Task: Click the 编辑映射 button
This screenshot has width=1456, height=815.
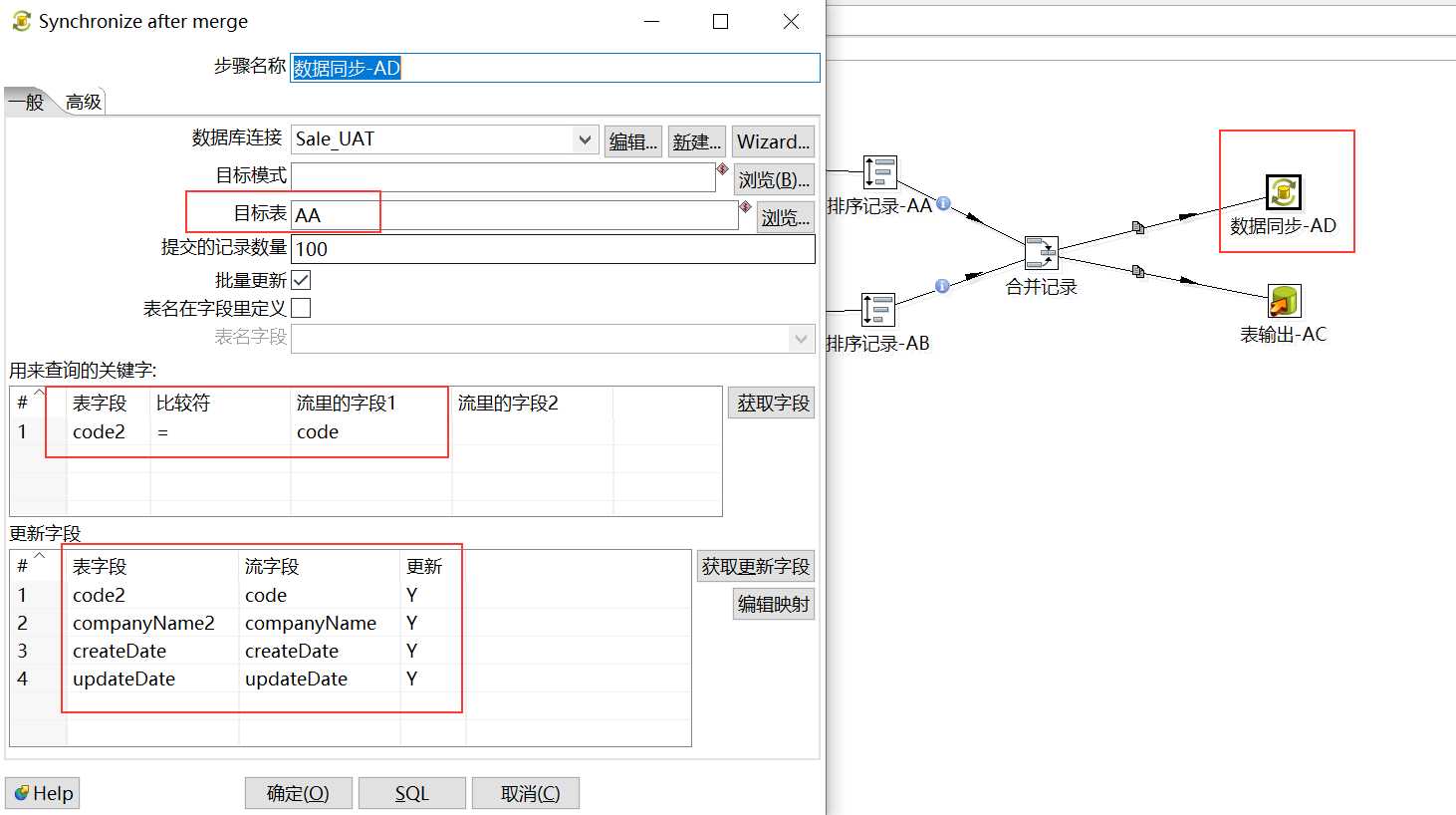Action: (774, 604)
